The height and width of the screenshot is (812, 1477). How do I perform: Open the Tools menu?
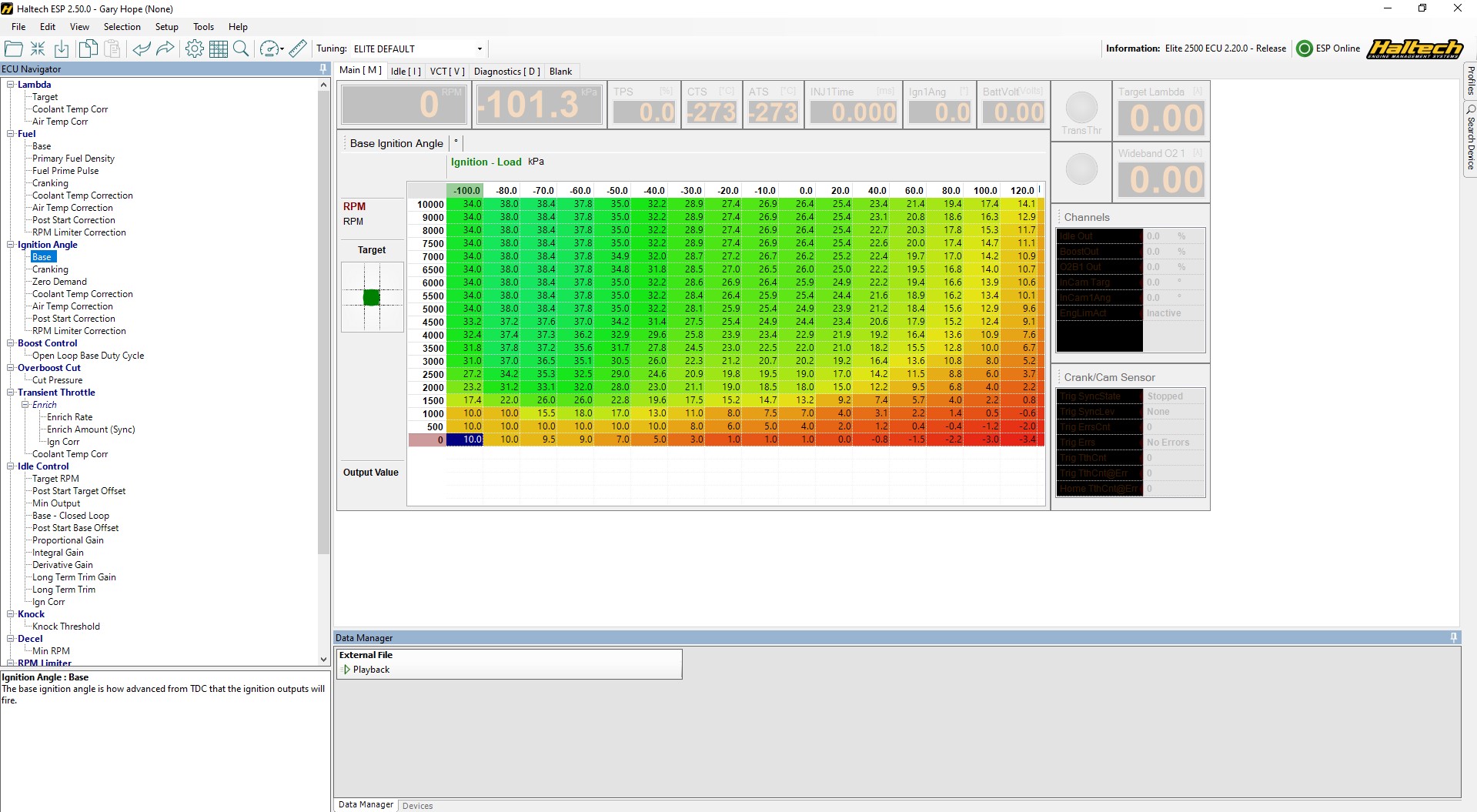coord(204,26)
